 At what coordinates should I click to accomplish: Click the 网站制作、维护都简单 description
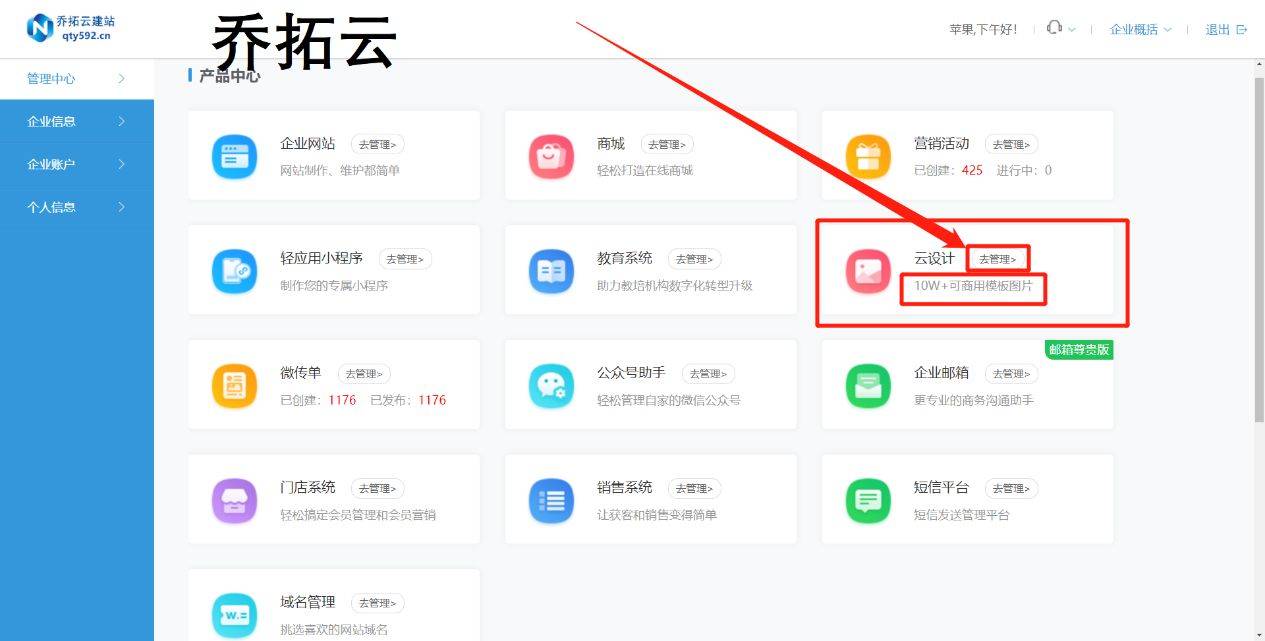[340, 171]
